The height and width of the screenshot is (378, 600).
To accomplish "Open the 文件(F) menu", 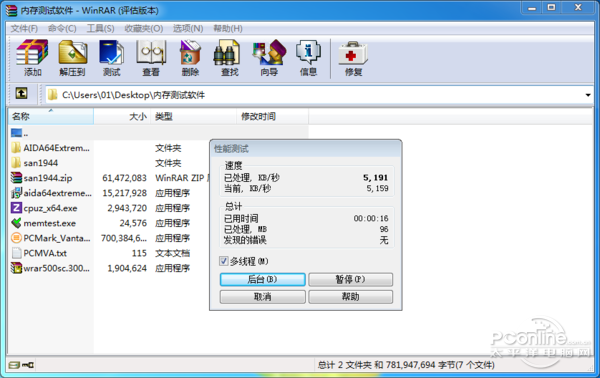I will (24, 29).
